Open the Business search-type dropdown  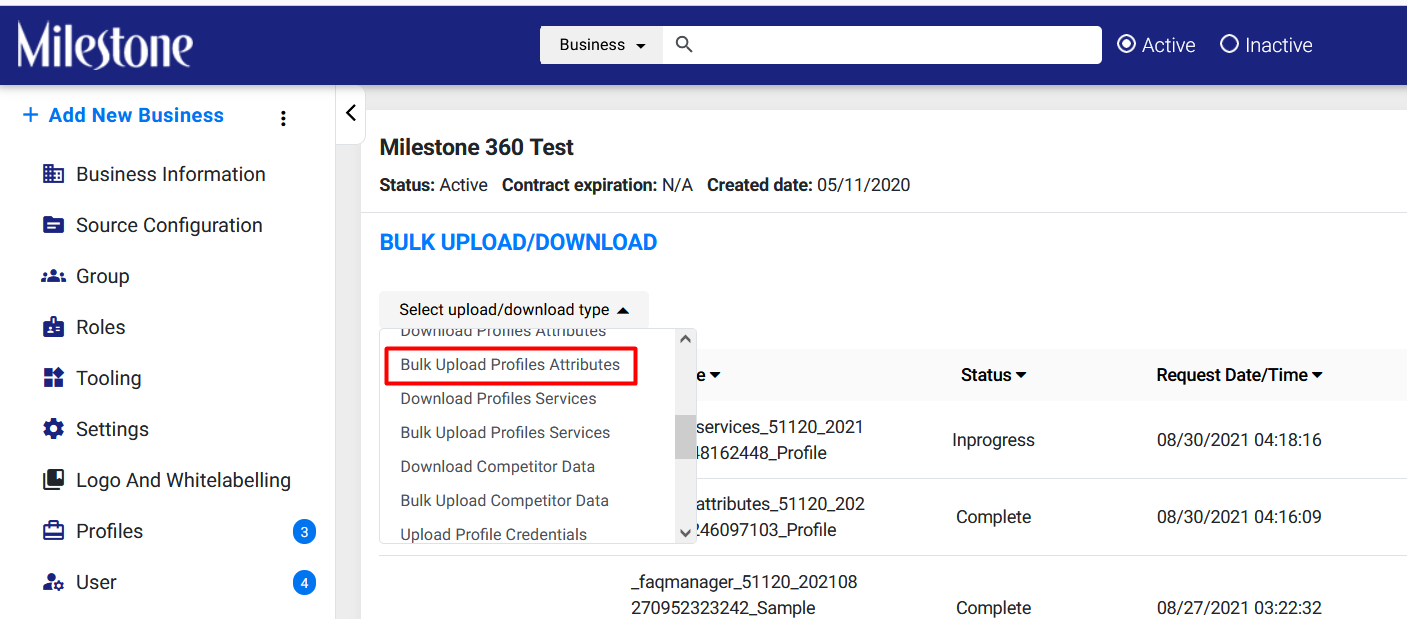[601, 45]
